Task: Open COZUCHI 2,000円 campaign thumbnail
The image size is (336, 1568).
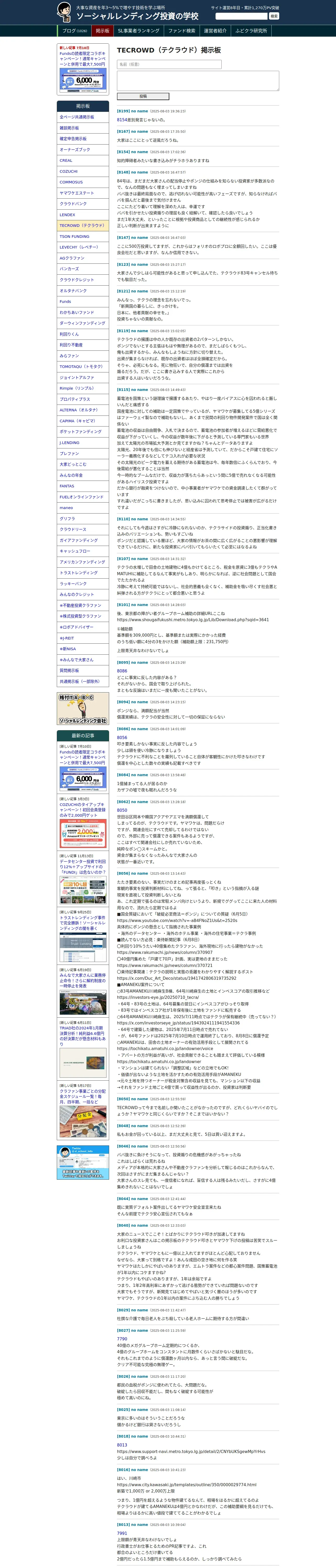Action: (83, 833)
